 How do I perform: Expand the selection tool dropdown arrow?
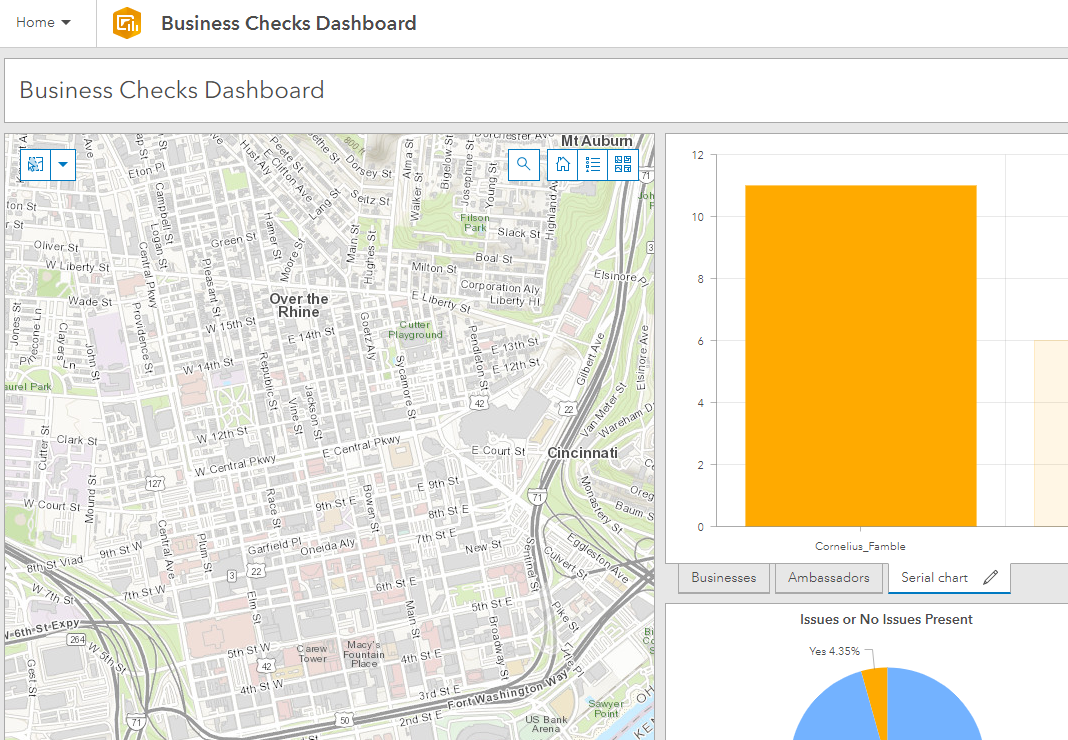(x=63, y=164)
